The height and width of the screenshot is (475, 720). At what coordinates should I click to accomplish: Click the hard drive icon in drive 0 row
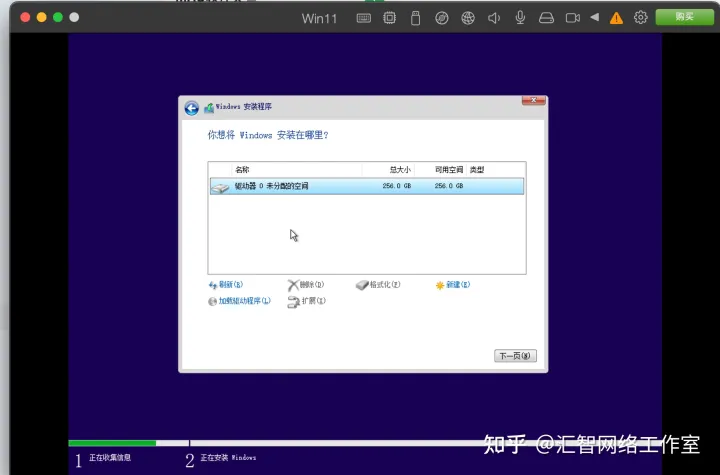220,187
